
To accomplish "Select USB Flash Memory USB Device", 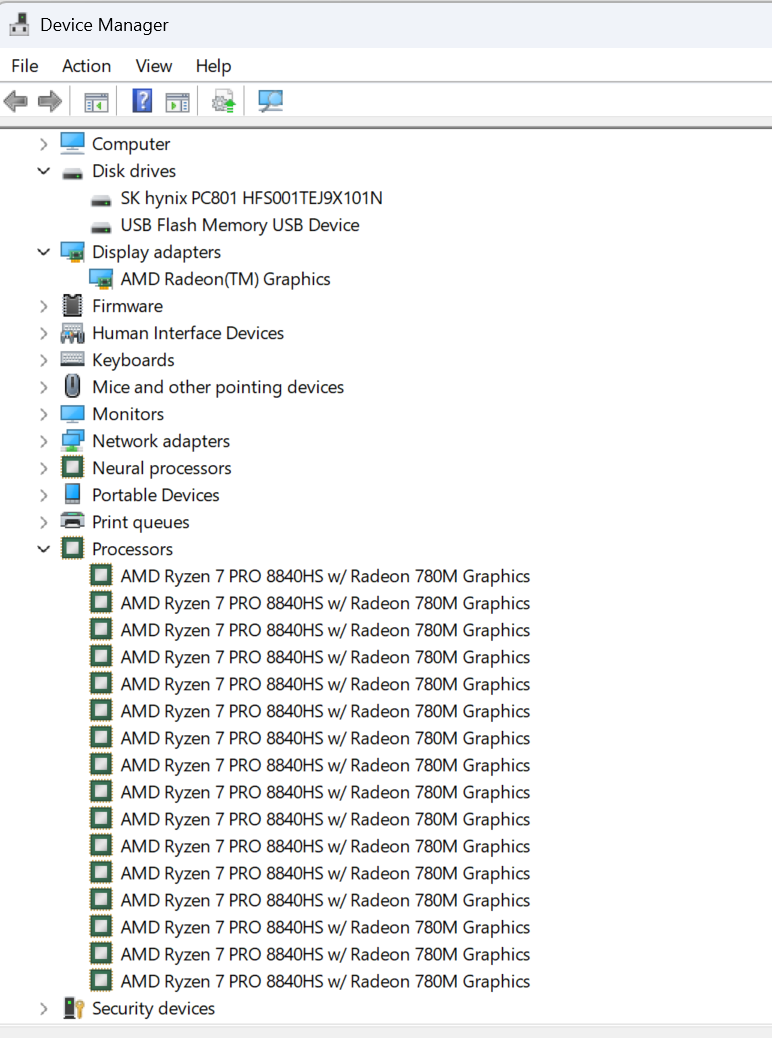I will pos(240,225).
